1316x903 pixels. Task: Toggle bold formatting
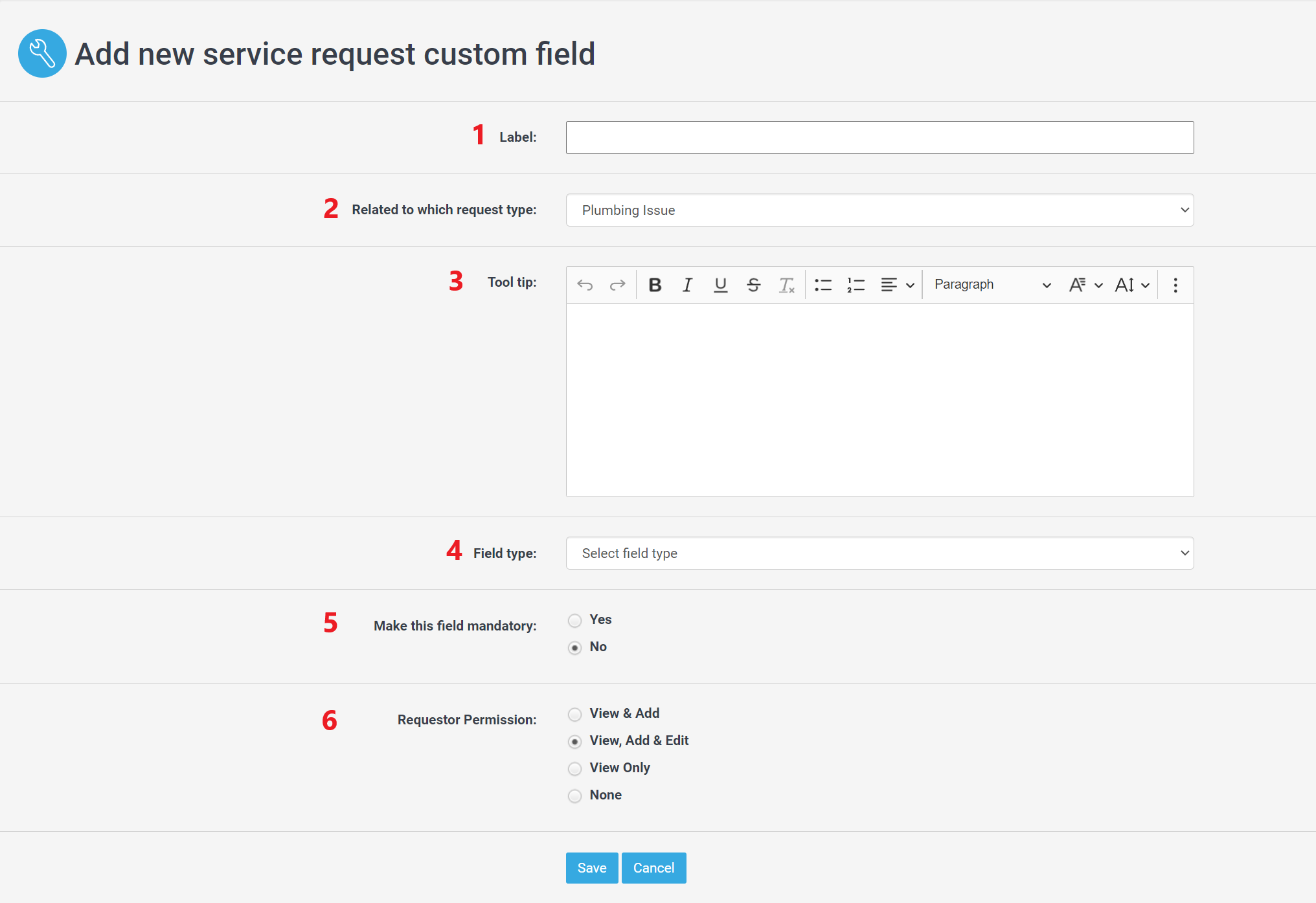(x=655, y=285)
